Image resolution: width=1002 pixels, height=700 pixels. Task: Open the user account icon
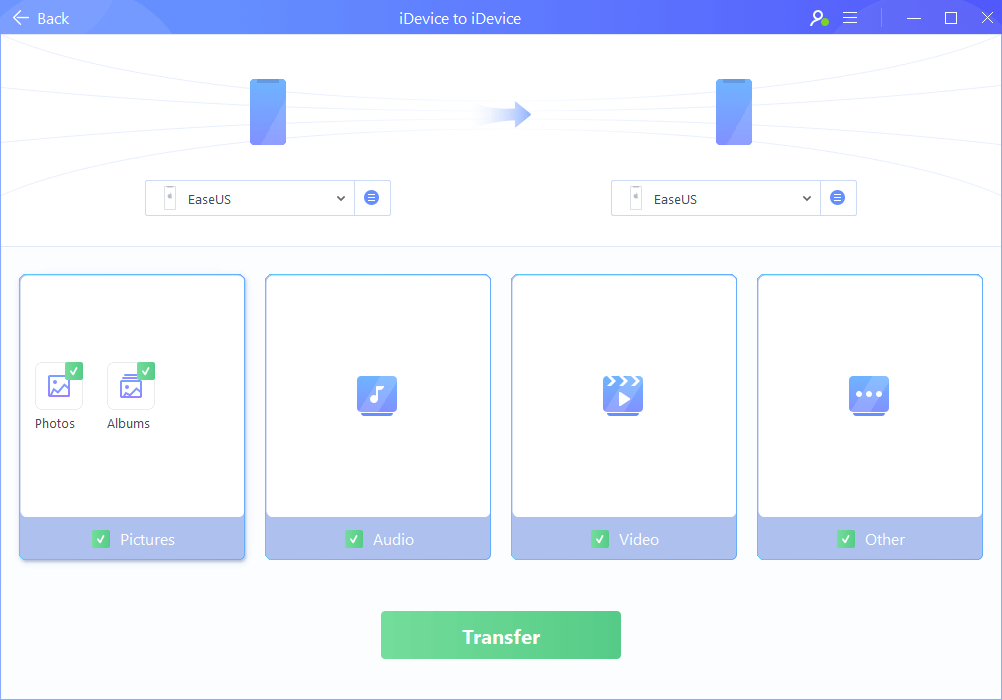[x=819, y=18]
